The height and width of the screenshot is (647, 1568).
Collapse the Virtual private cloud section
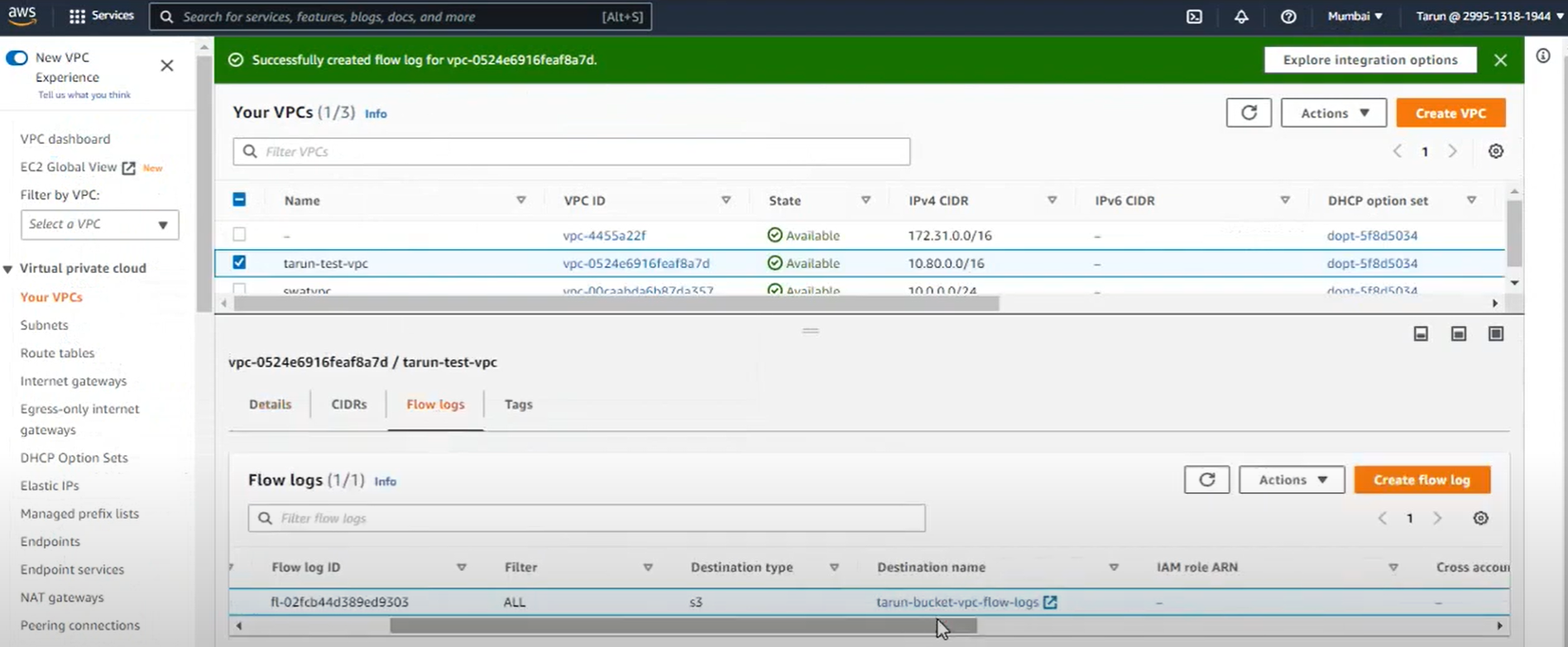(x=8, y=269)
